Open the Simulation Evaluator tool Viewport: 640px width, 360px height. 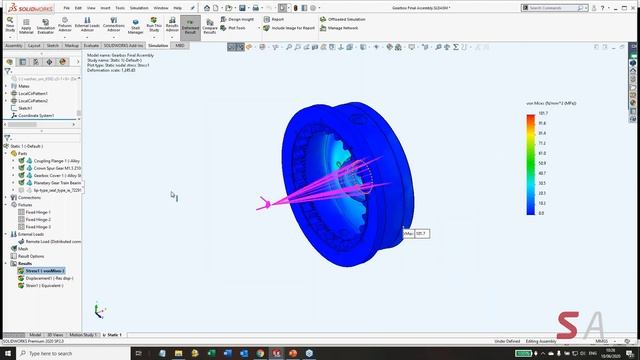click(x=45, y=26)
